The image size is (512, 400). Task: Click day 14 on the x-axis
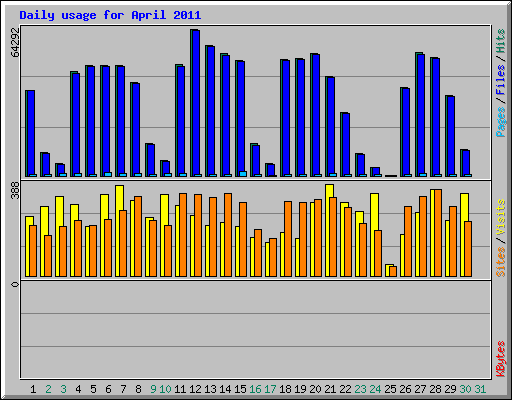[225, 389]
